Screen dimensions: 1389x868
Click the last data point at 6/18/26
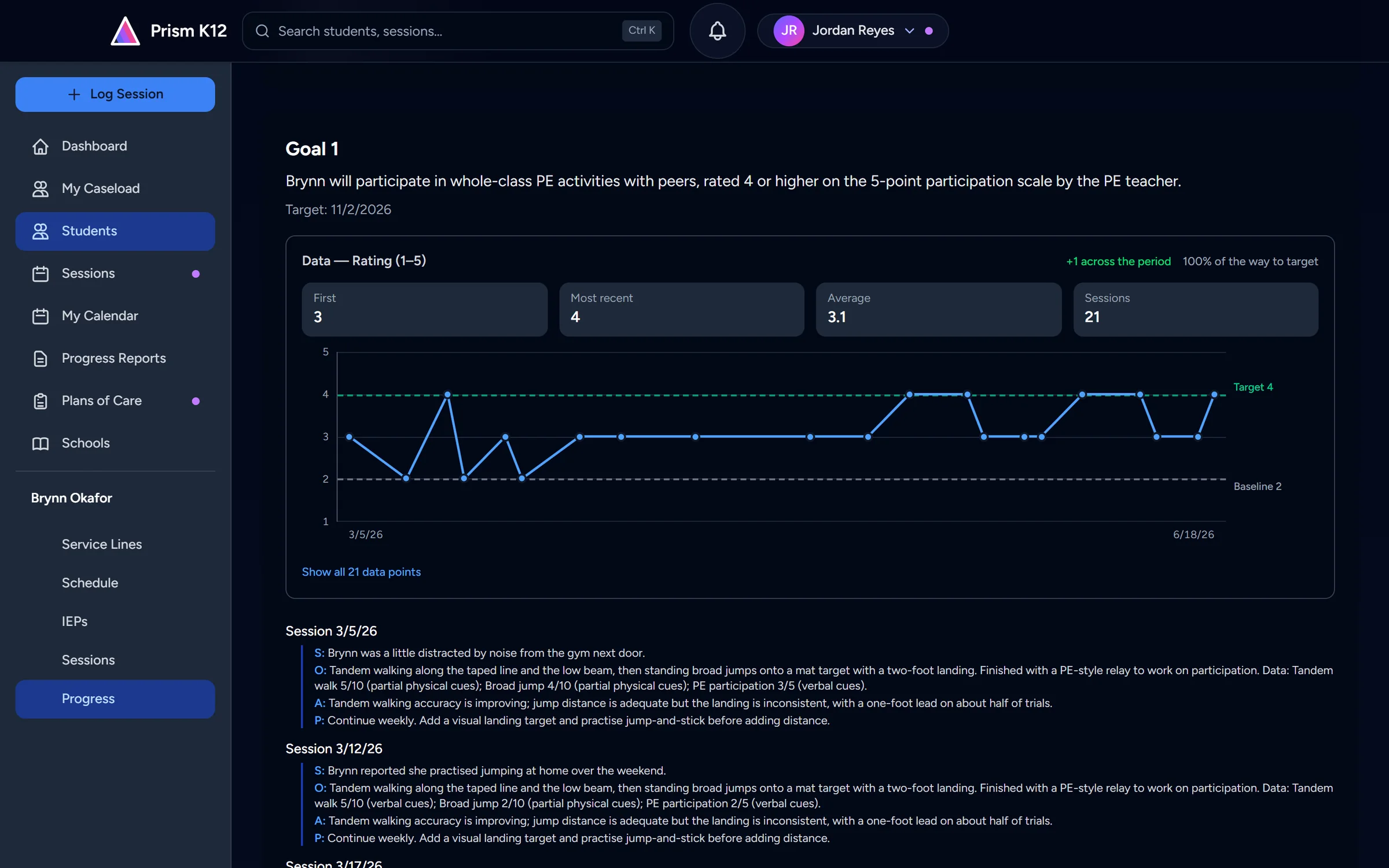(x=1214, y=395)
